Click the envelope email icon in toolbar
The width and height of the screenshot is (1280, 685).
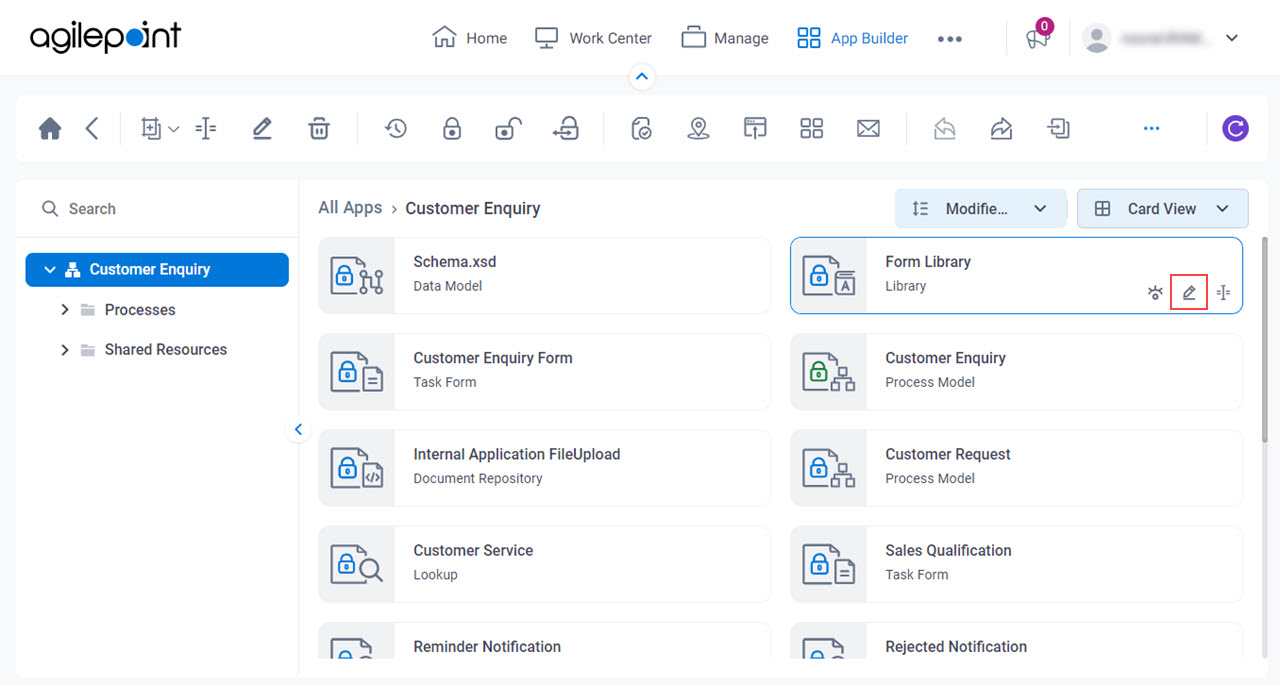[868, 128]
